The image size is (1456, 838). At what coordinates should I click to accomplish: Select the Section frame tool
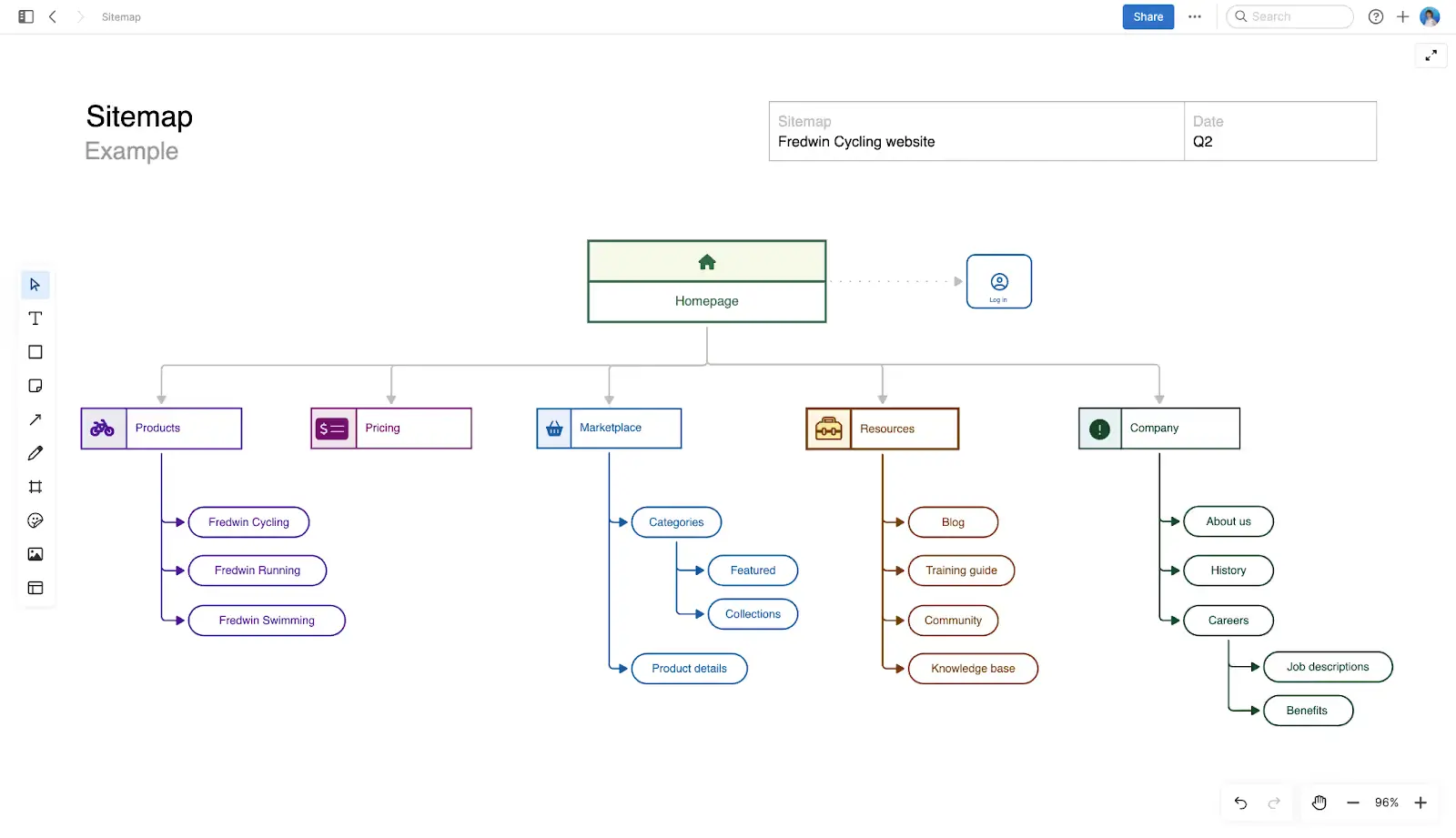(x=35, y=487)
